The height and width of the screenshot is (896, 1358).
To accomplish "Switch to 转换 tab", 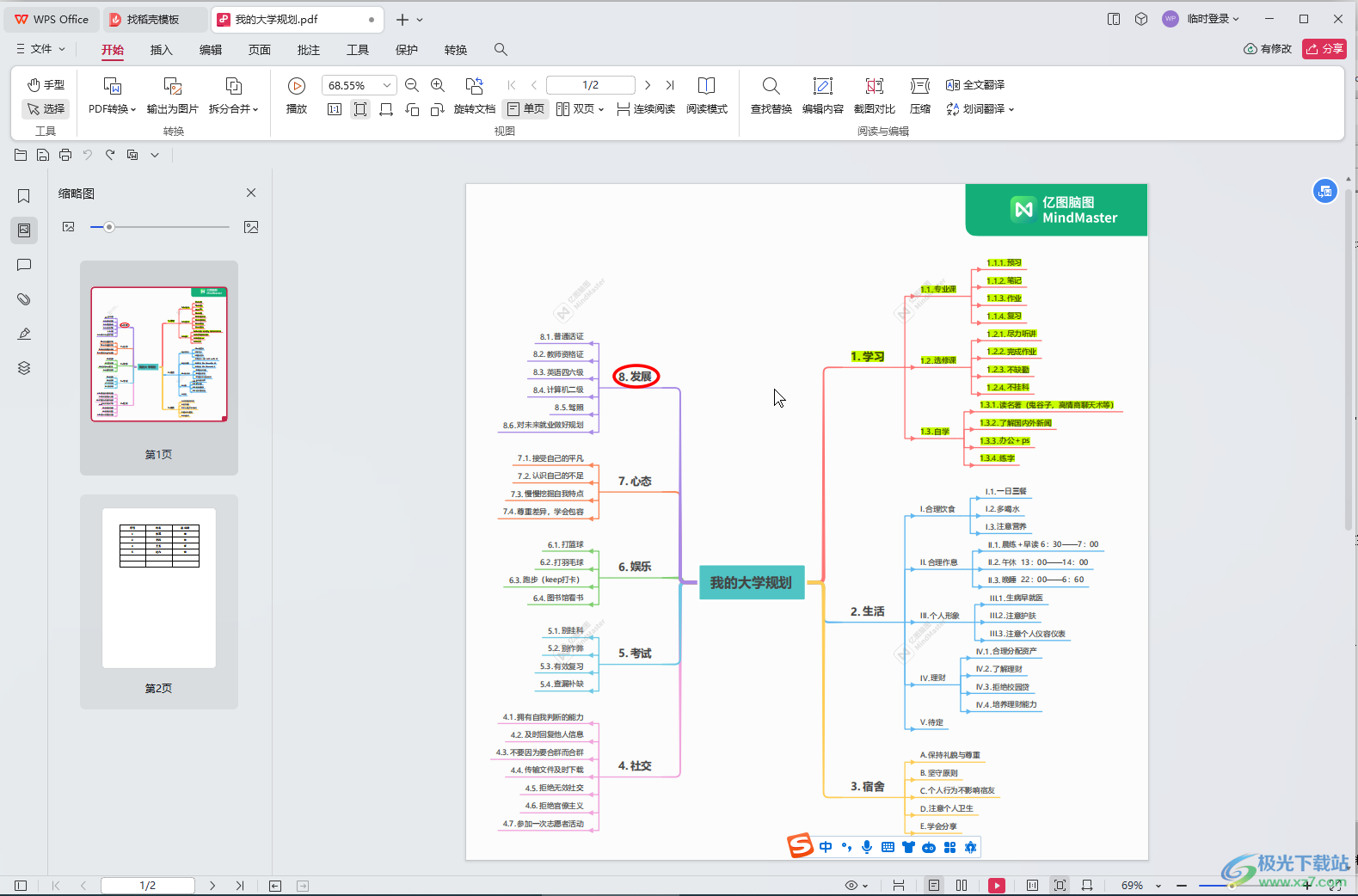I will coord(456,50).
